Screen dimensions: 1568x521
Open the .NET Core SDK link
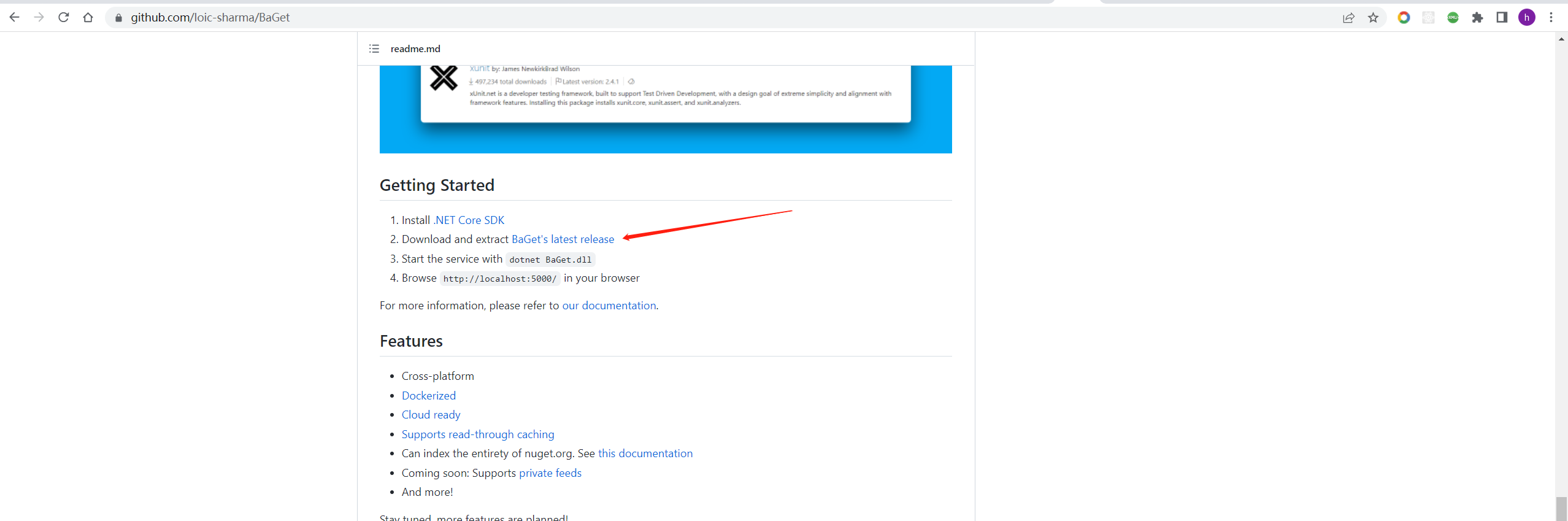point(469,220)
